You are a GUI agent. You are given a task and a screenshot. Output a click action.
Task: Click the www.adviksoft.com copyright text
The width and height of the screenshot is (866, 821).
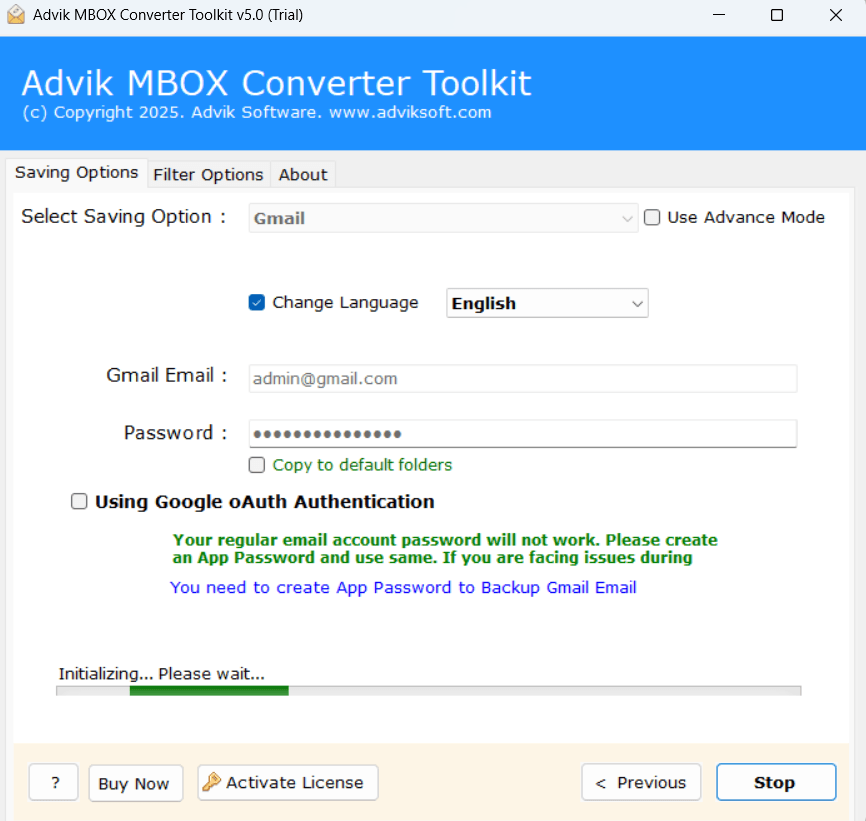pyautogui.click(x=257, y=113)
